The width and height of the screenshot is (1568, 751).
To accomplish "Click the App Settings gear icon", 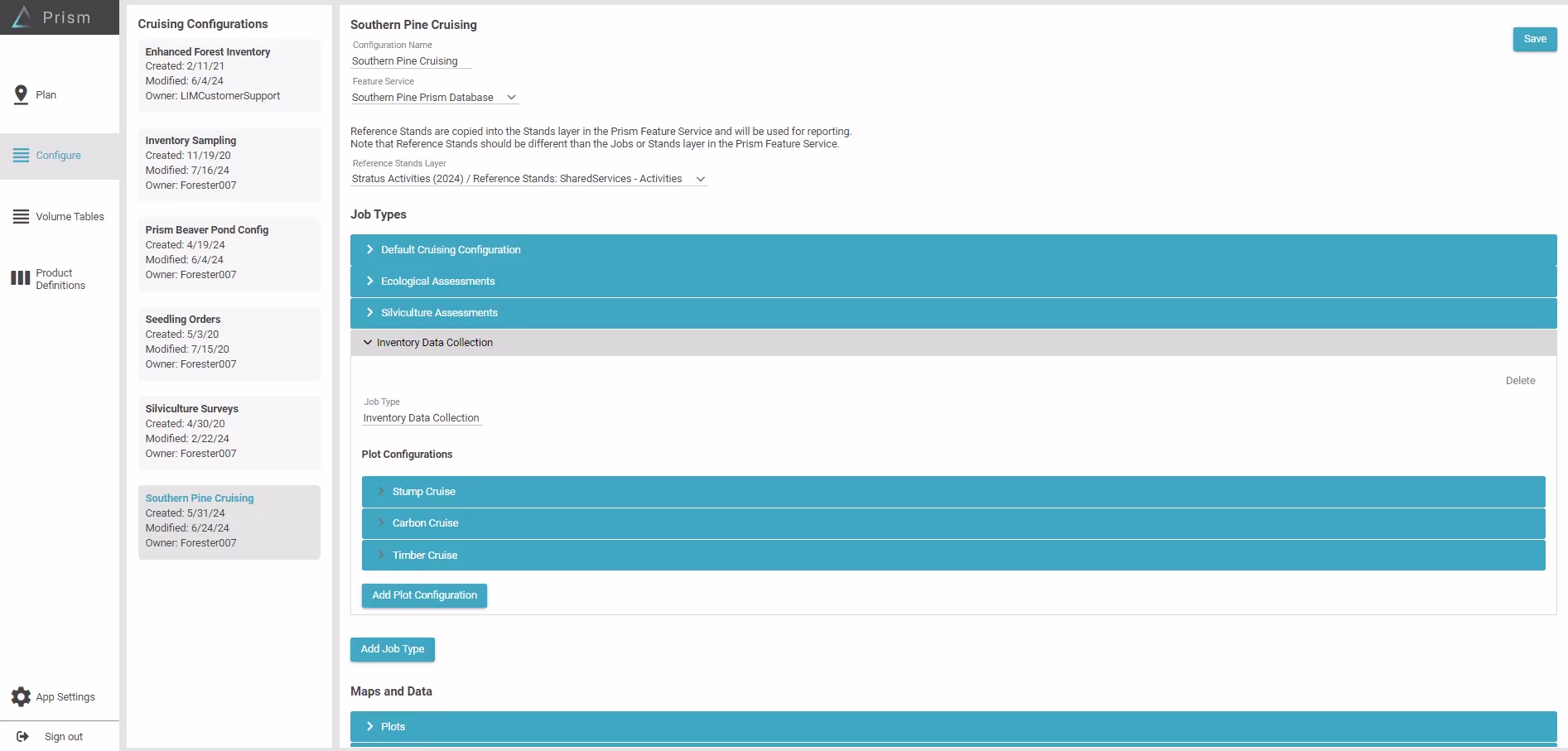I will click(x=22, y=697).
